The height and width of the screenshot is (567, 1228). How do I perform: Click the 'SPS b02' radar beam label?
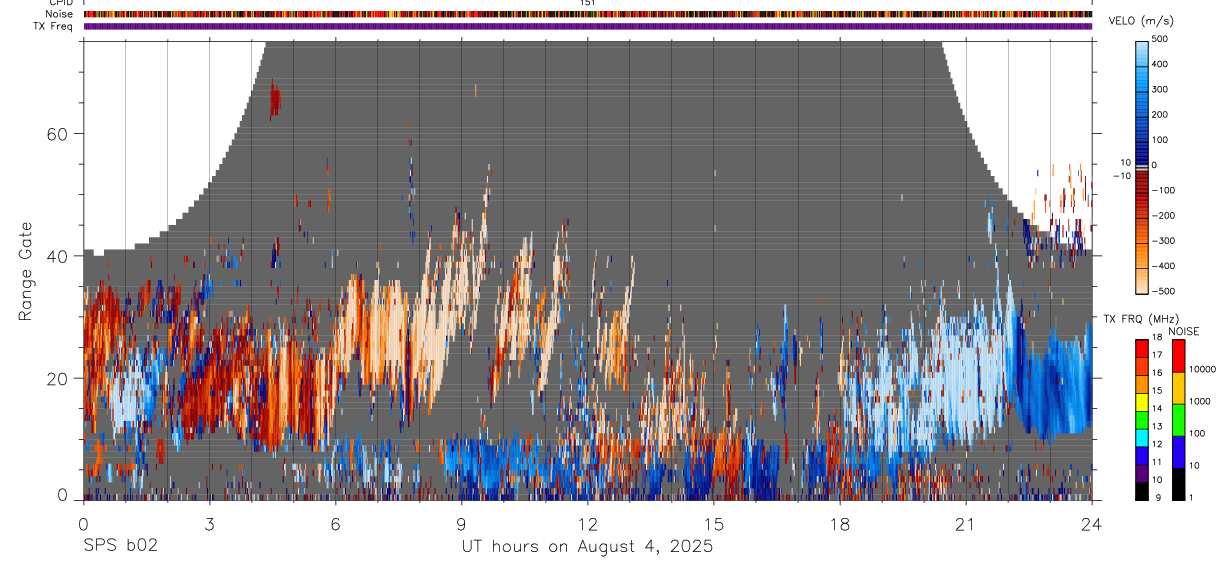[x=120, y=547]
